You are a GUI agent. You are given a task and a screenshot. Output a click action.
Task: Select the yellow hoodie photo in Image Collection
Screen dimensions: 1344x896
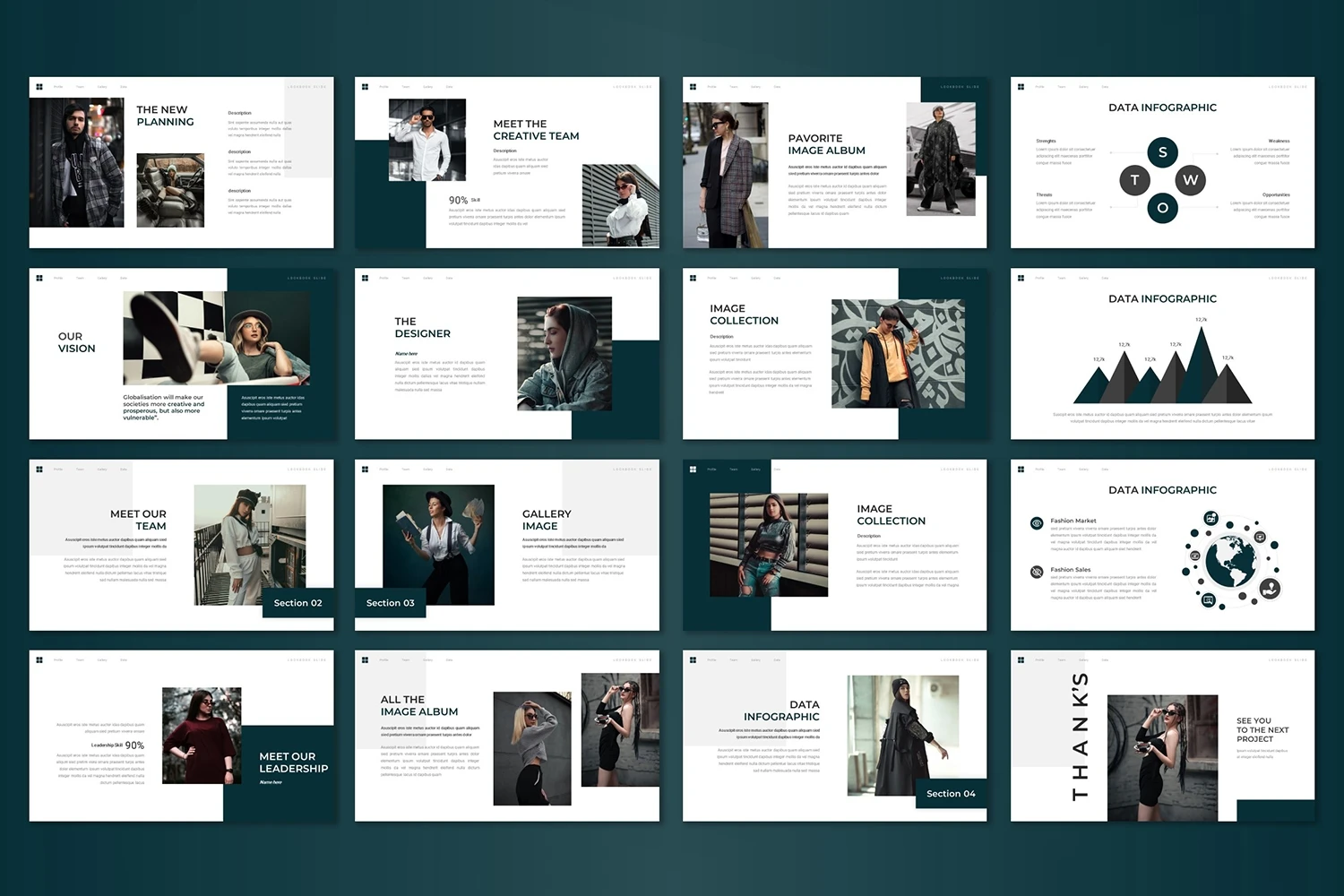pyautogui.click(x=898, y=354)
